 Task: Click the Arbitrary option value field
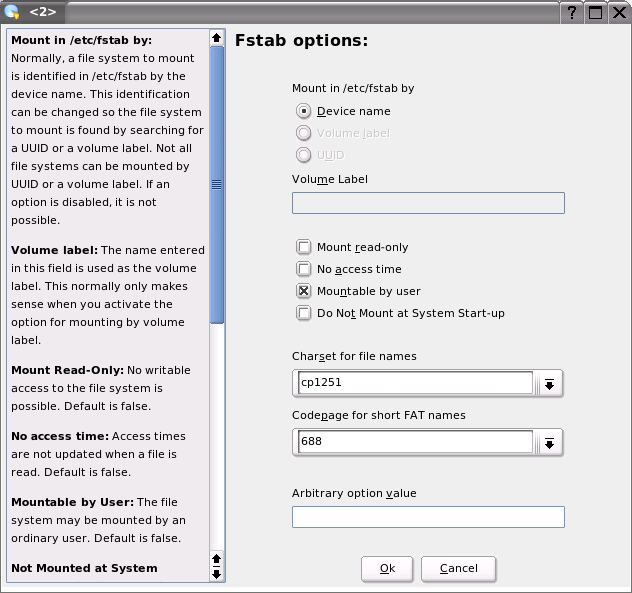(x=428, y=517)
